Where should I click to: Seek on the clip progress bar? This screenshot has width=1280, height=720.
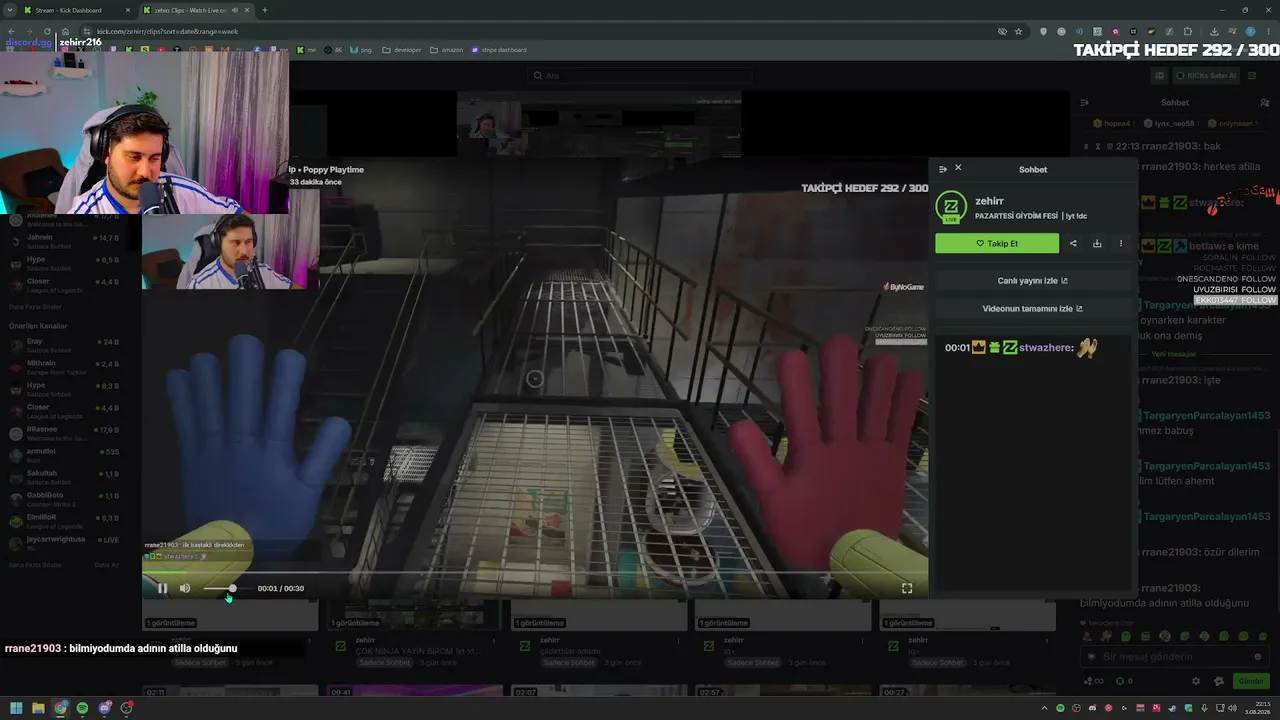click(x=535, y=574)
